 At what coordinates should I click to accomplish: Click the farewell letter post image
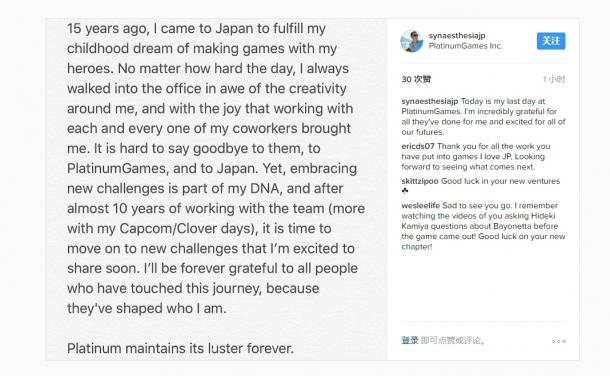(216, 189)
